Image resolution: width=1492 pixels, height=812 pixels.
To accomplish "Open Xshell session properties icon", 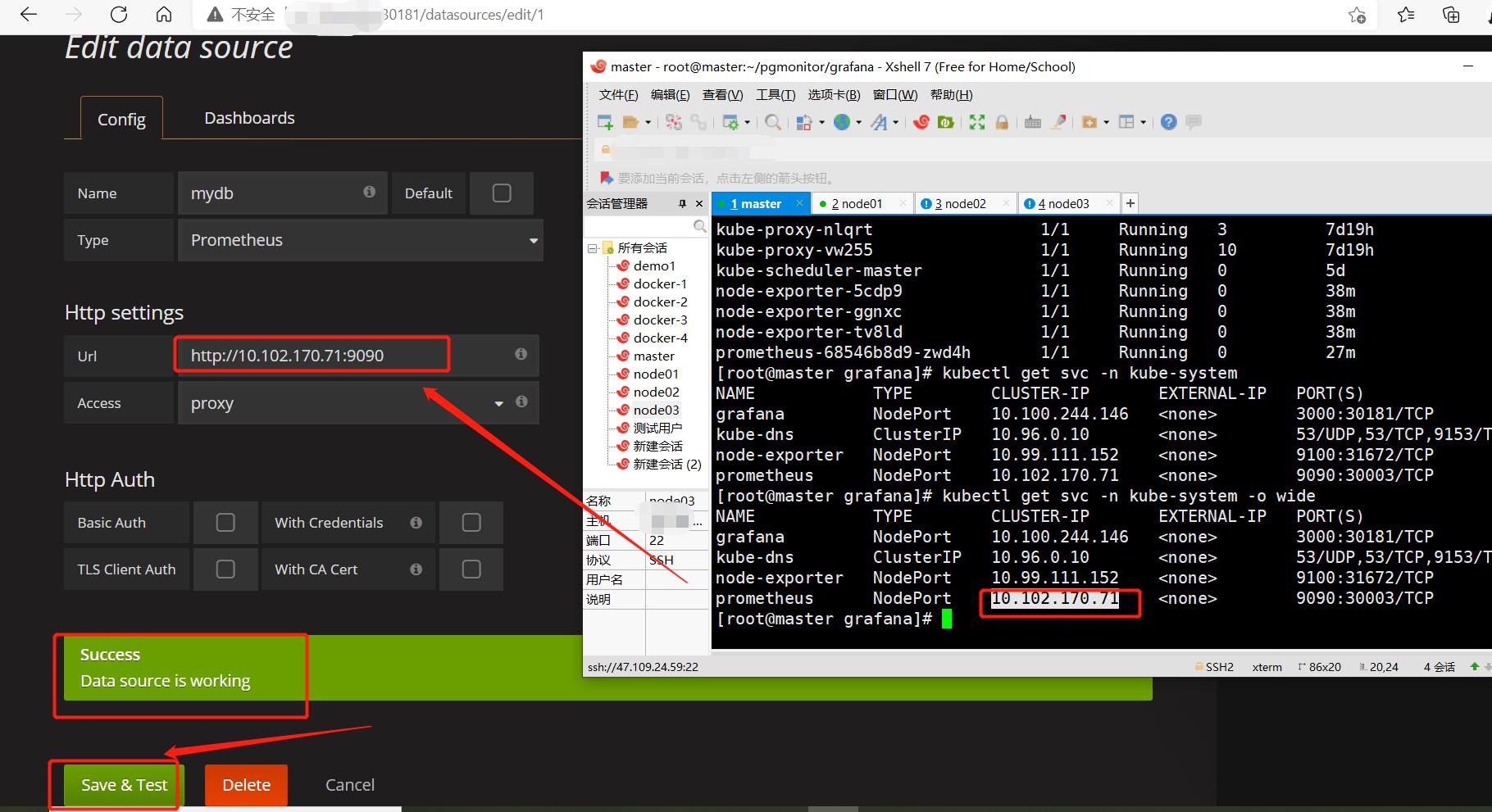I will click(730, 122).
